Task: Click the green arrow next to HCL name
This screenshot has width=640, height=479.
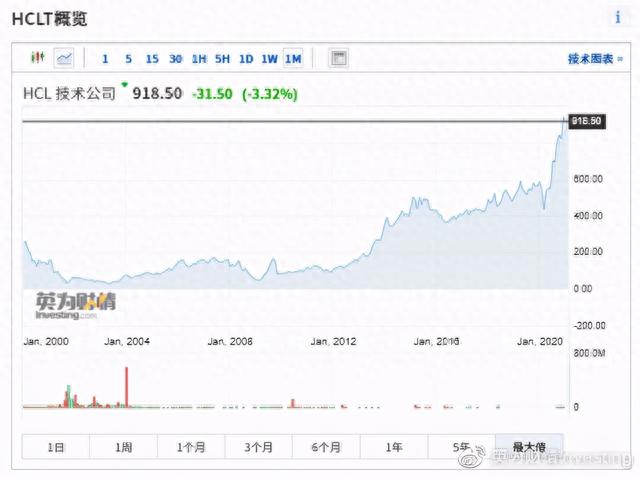Action: [x=125, y=85]
